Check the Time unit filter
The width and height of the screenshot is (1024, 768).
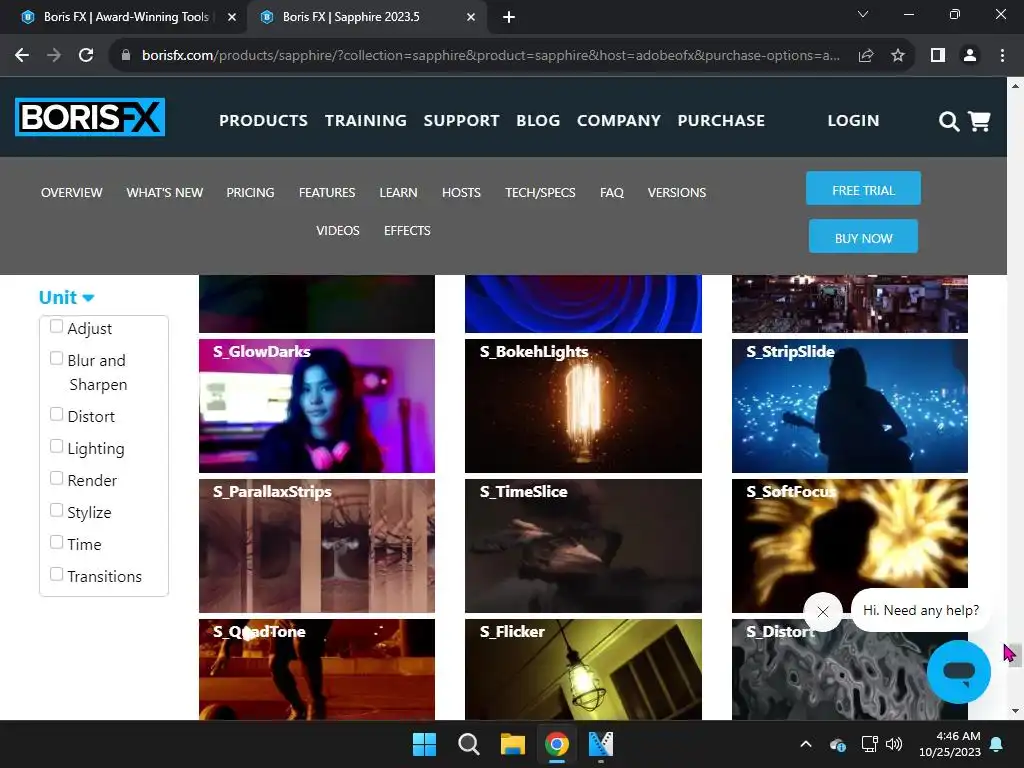pyautogui.click(x=57, y=543)
